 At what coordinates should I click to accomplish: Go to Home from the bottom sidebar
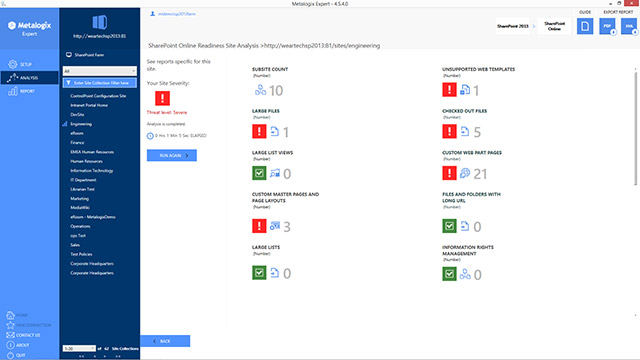point(17,315)
